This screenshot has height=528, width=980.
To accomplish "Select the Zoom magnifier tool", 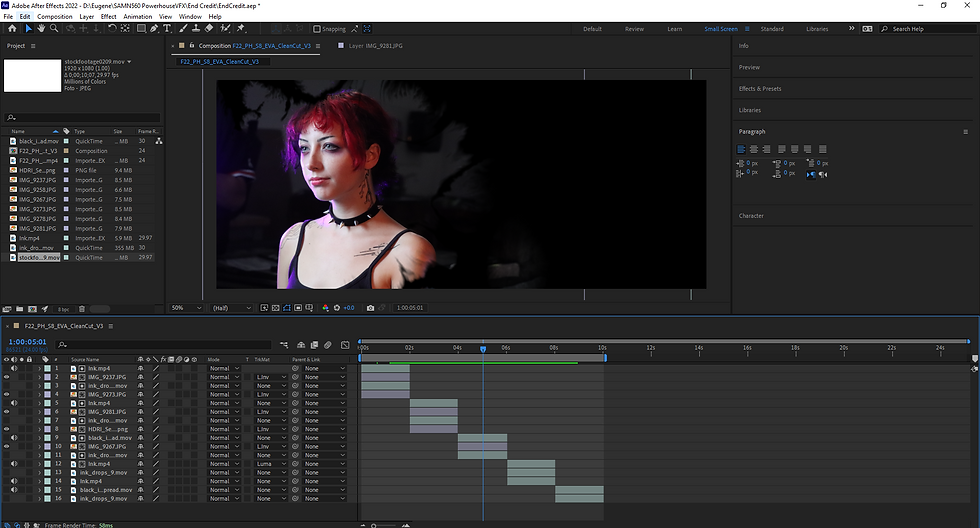I will tap(54, 29).
